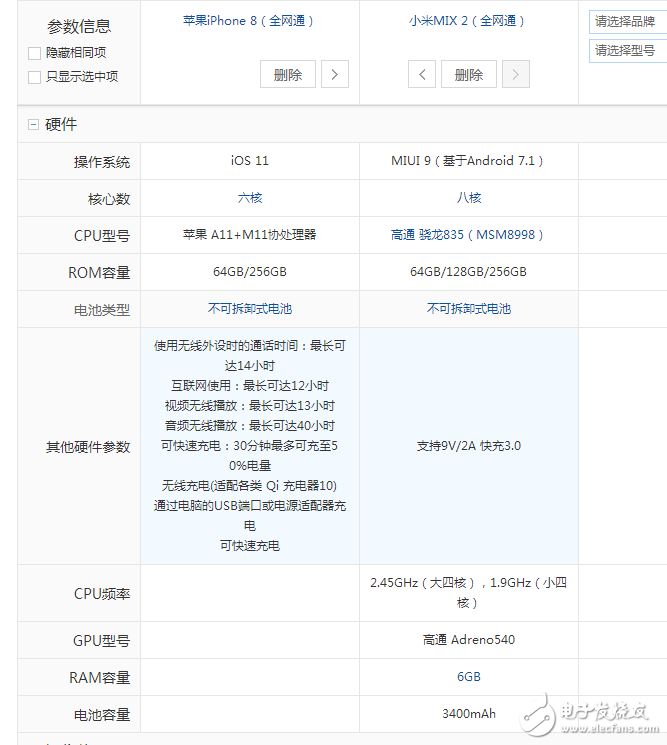Select 无线充电(适配各类 Qi 充电器10) line
The width and height of the screenshot is (667, 745).
tap(249, 486)
